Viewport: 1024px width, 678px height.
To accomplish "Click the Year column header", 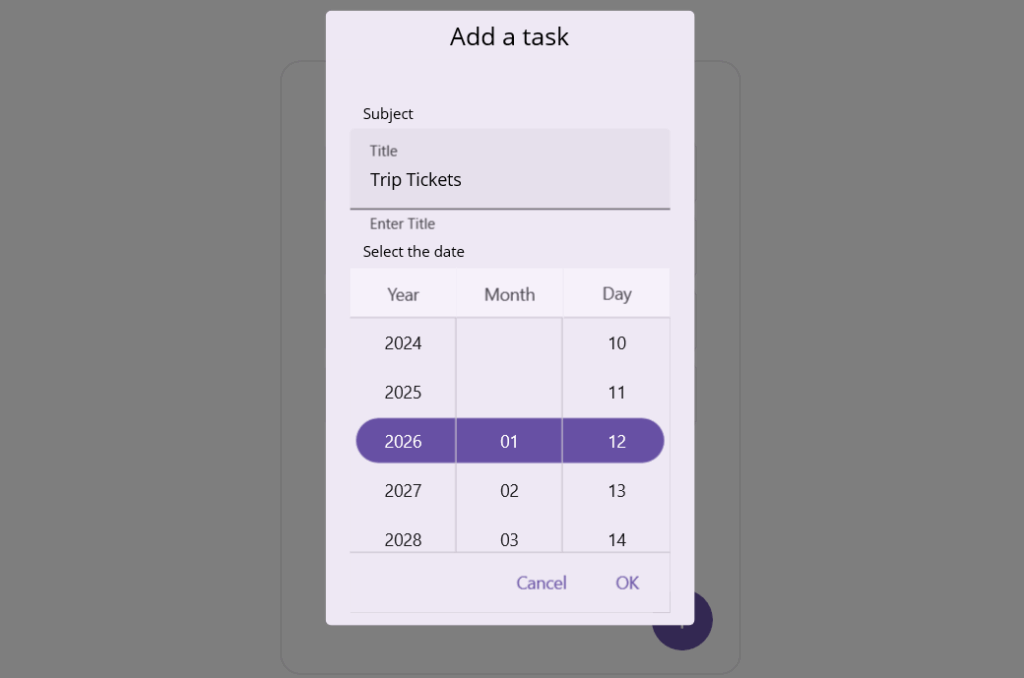I will click(403, 294).
